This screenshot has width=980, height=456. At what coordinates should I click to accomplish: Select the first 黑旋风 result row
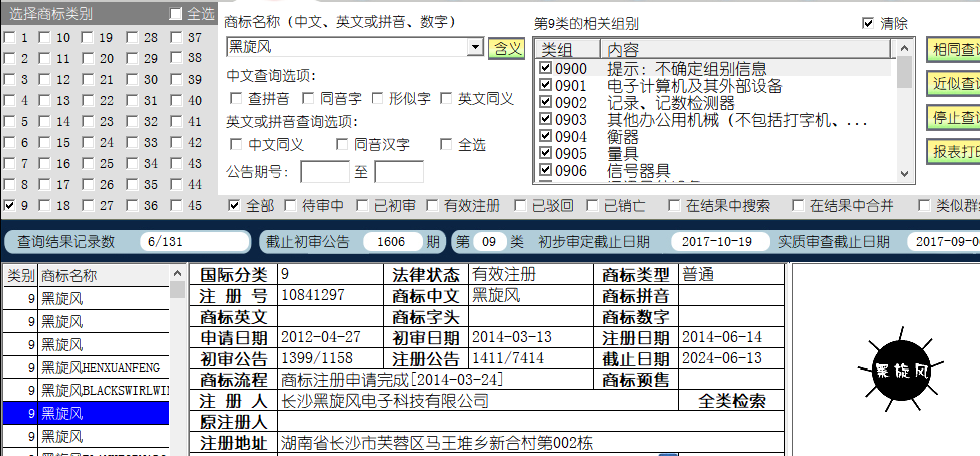(86, 299)
